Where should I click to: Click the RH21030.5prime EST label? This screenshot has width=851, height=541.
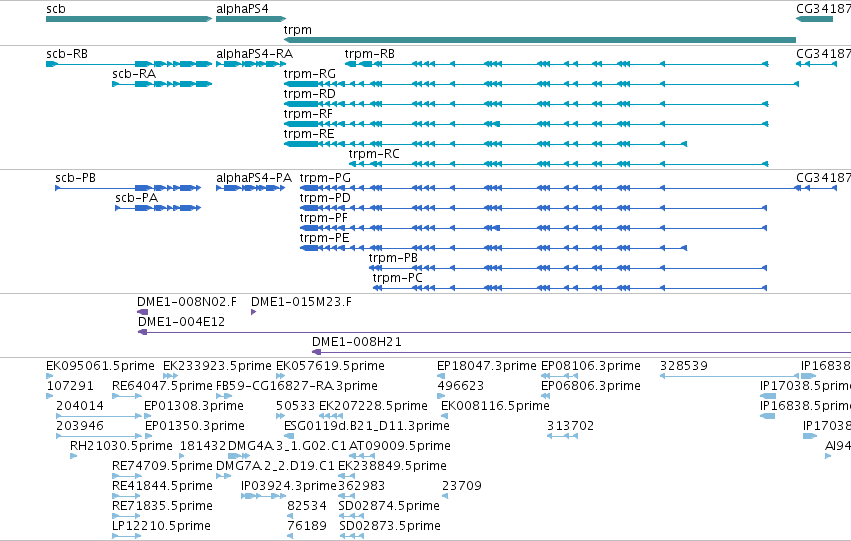point(121,447)
